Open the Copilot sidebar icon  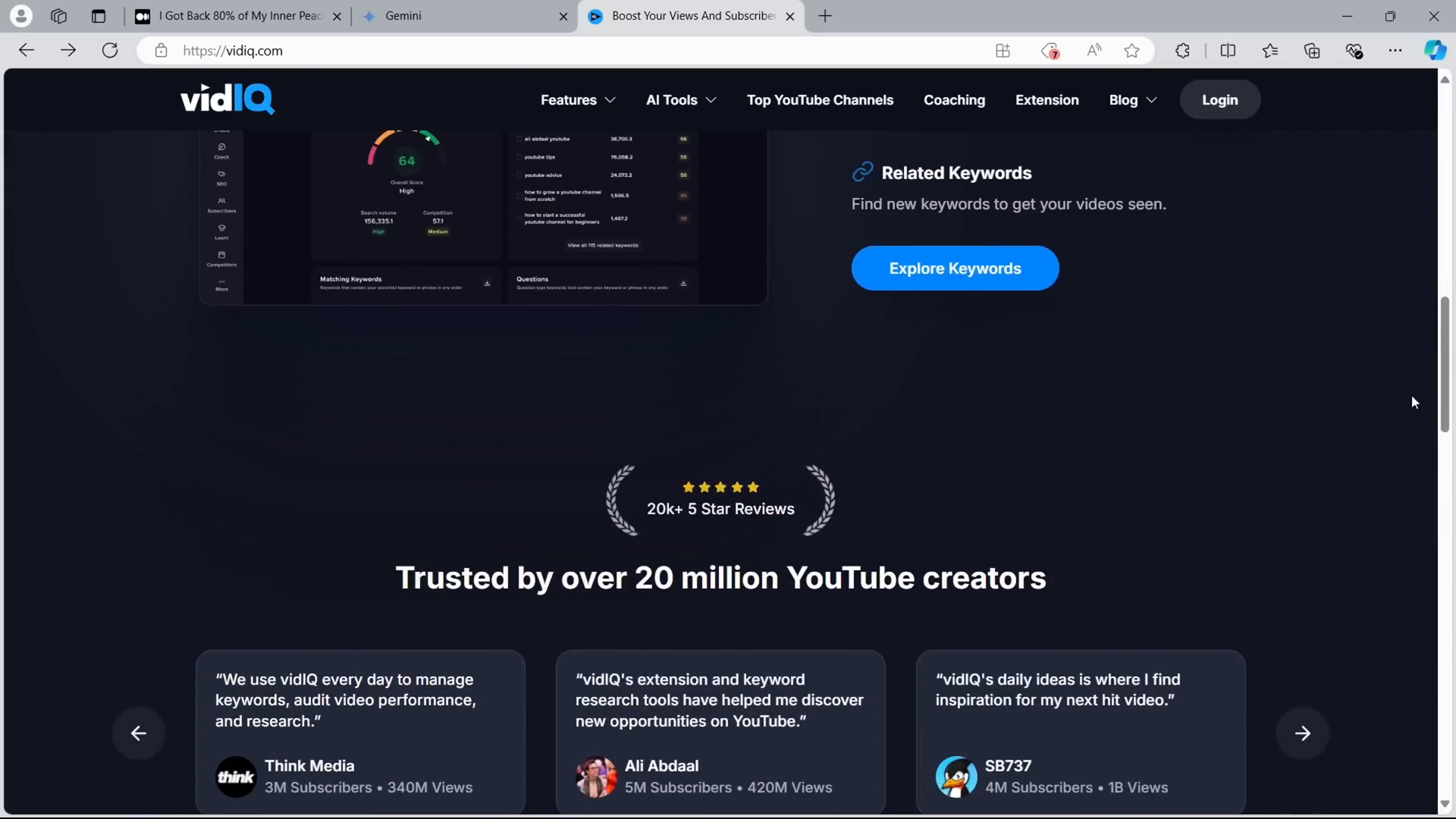pos(1435,51)
